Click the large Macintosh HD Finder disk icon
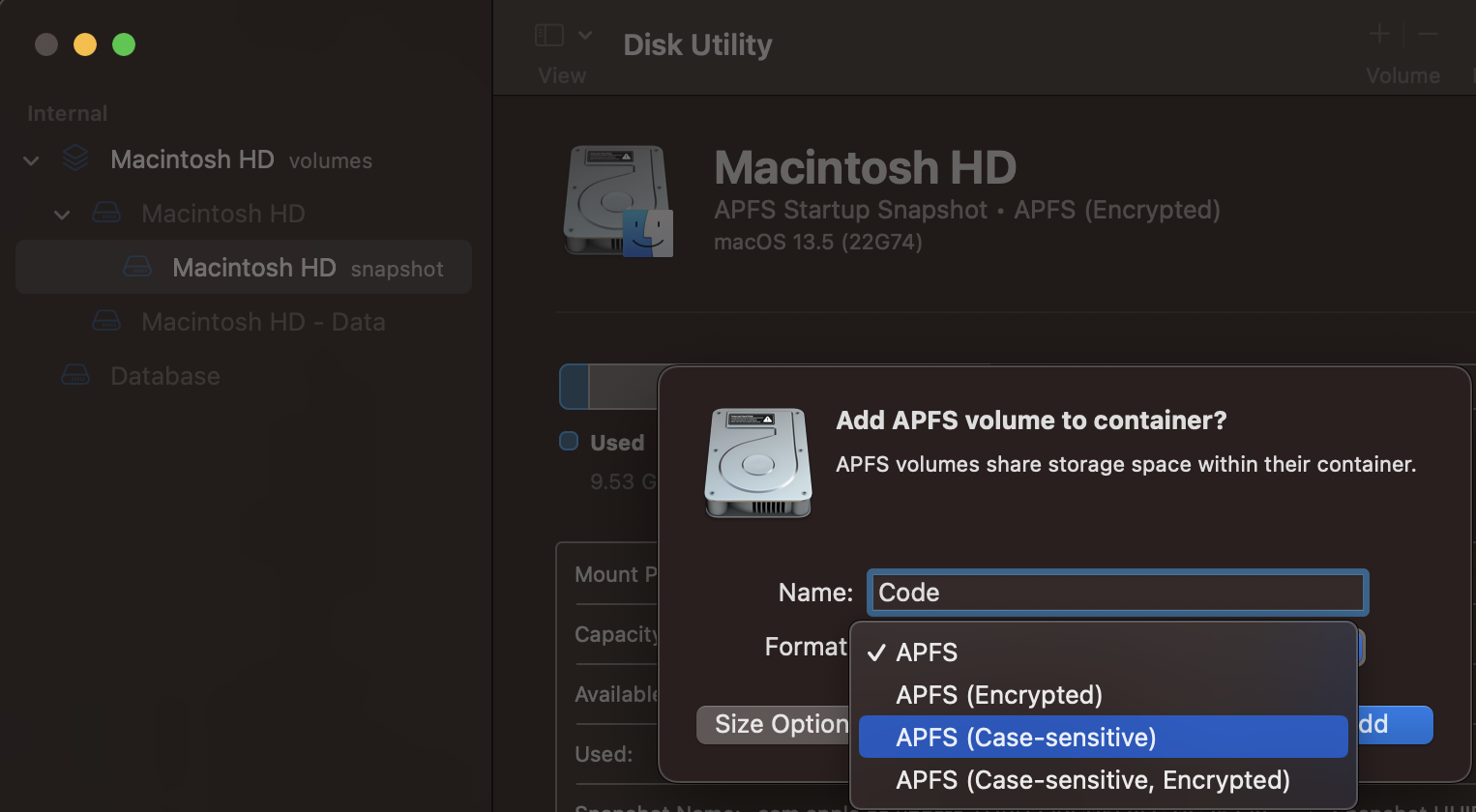Screen dimensions: 1476x812 click(617, 200)
